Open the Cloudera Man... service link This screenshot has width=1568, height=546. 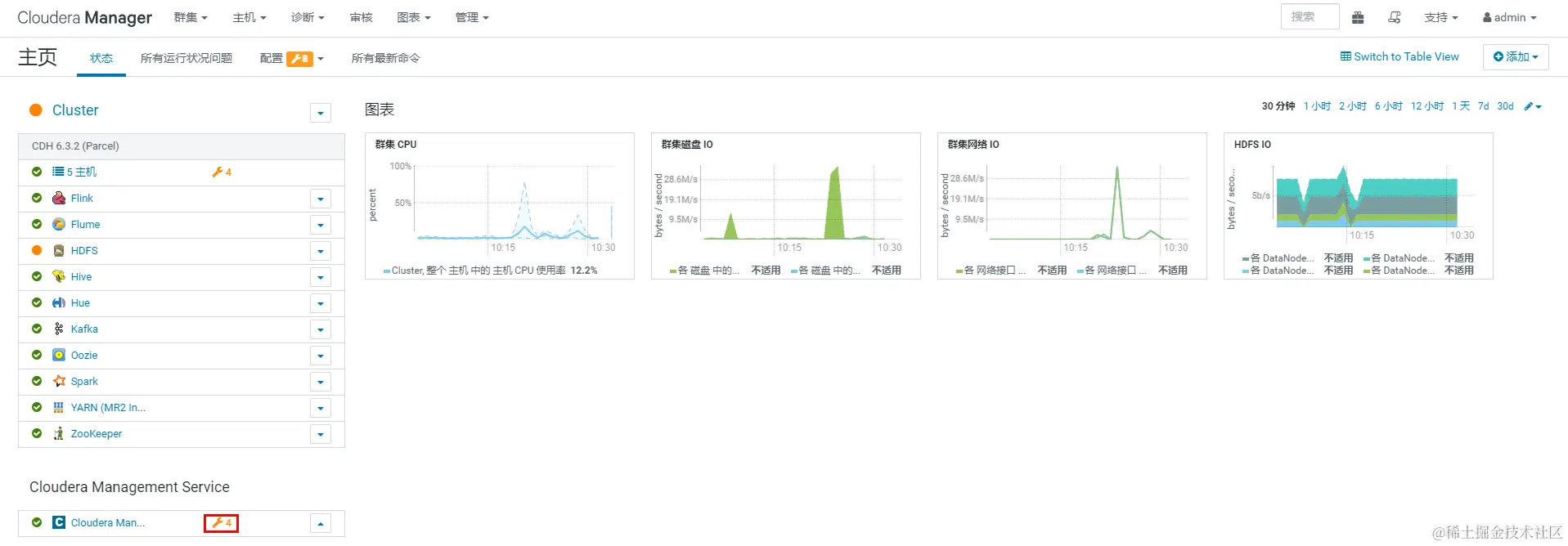tap(108, 522)
